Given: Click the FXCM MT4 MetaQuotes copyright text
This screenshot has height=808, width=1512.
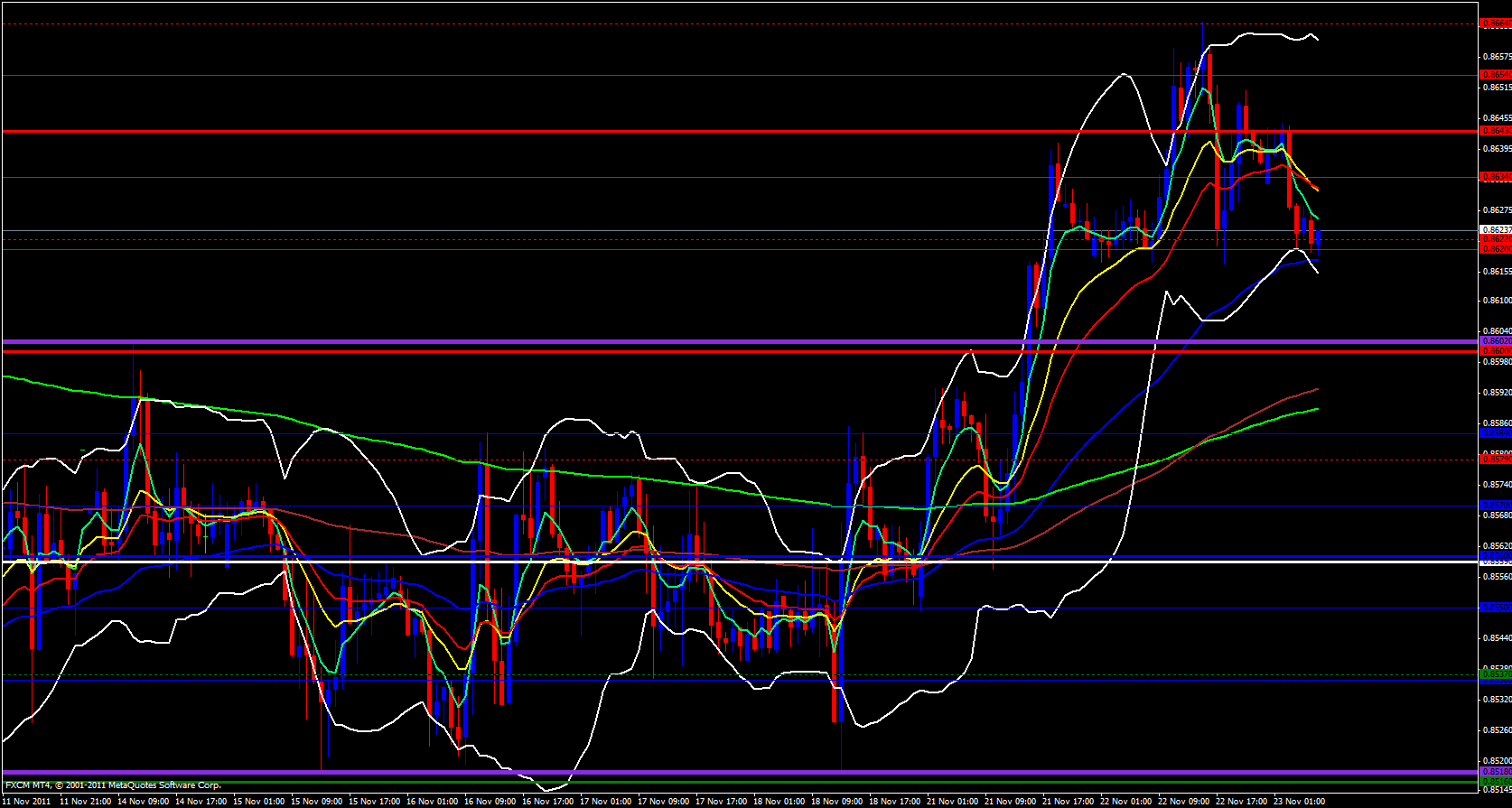Looking at the screenshot, I should (113, 785).
